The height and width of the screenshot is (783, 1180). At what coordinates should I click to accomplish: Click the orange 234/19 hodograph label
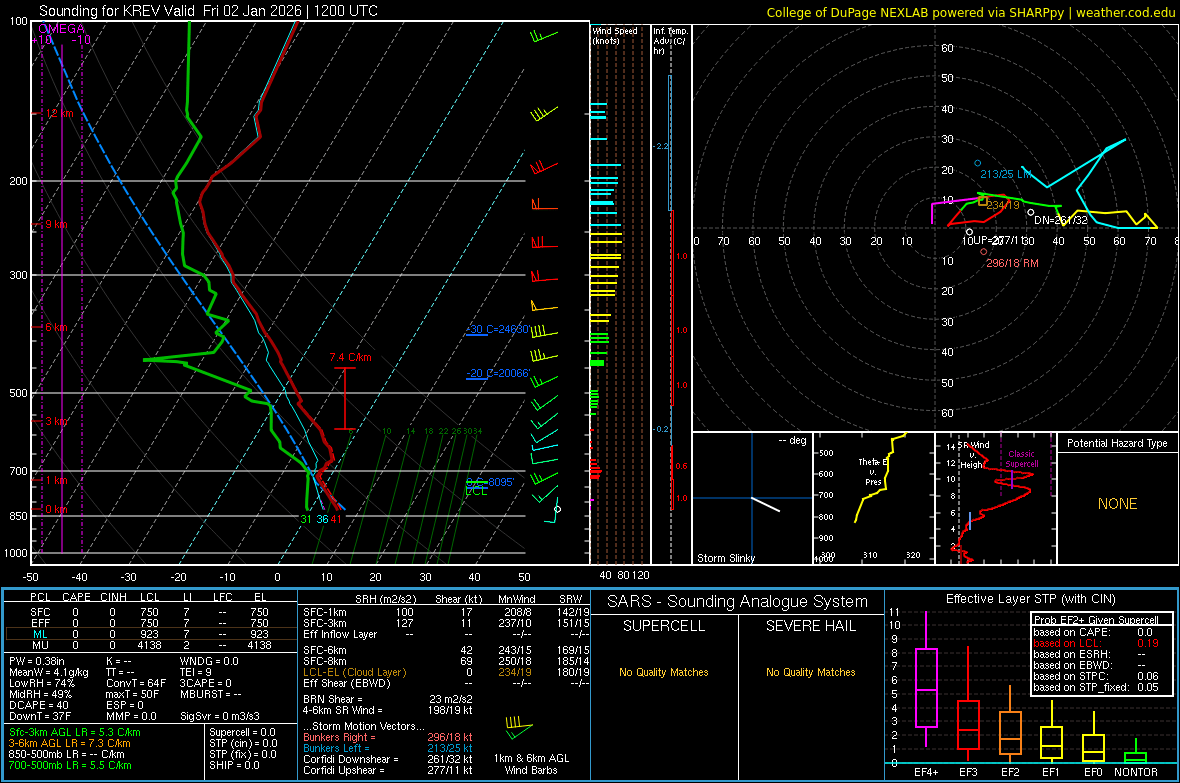click(x=1003, y=205)
